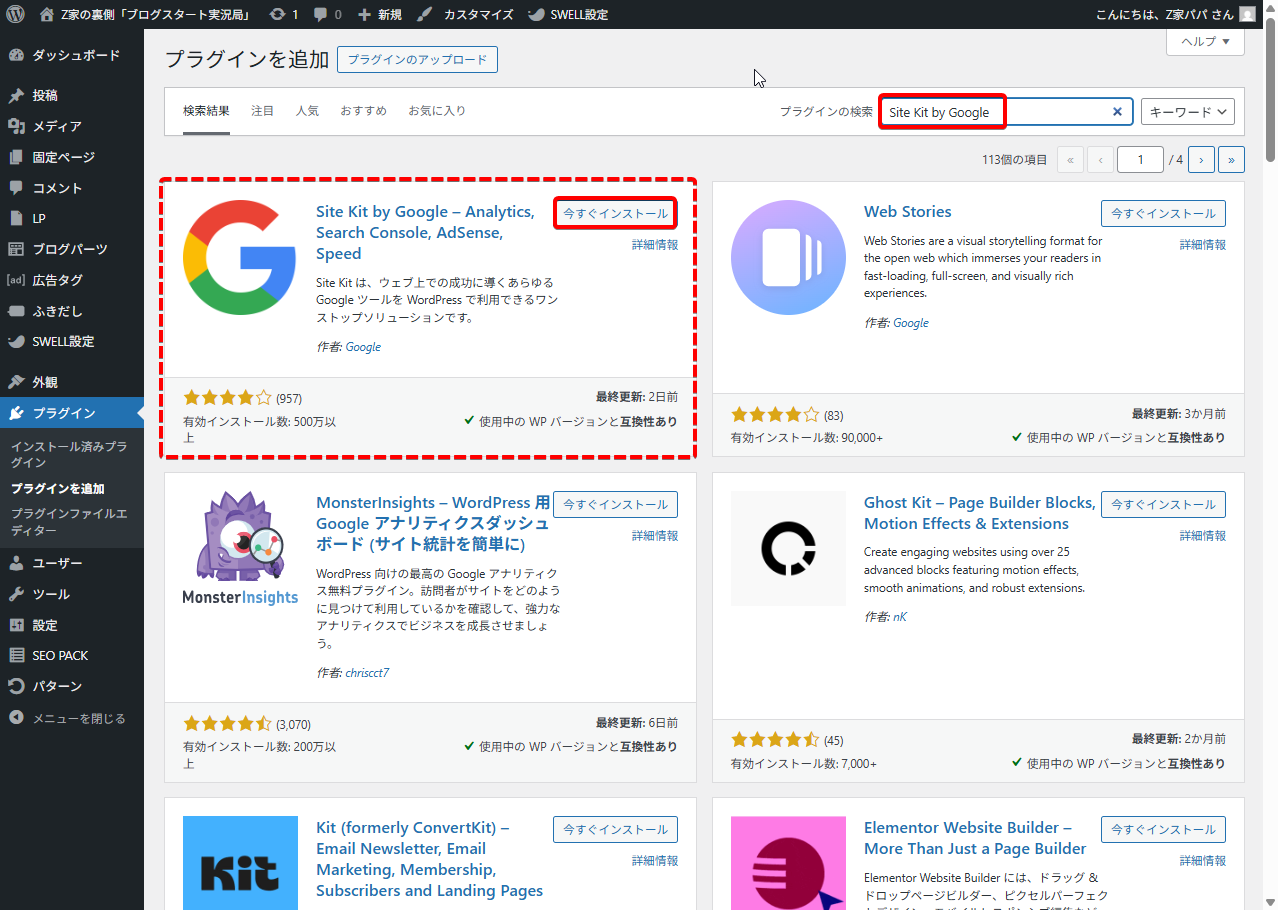Open 詳細情報 for Ghost Kit
The width and height of the screenshot is (1278, 910).
tap(1203, 536)
